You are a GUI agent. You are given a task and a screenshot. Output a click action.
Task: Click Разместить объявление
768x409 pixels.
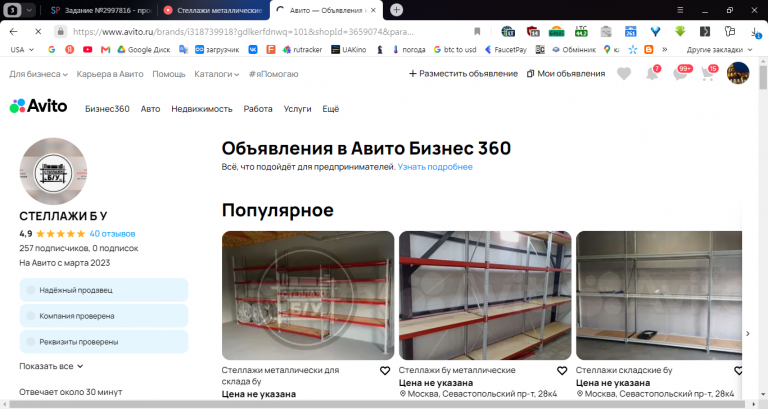pos(463,73)
